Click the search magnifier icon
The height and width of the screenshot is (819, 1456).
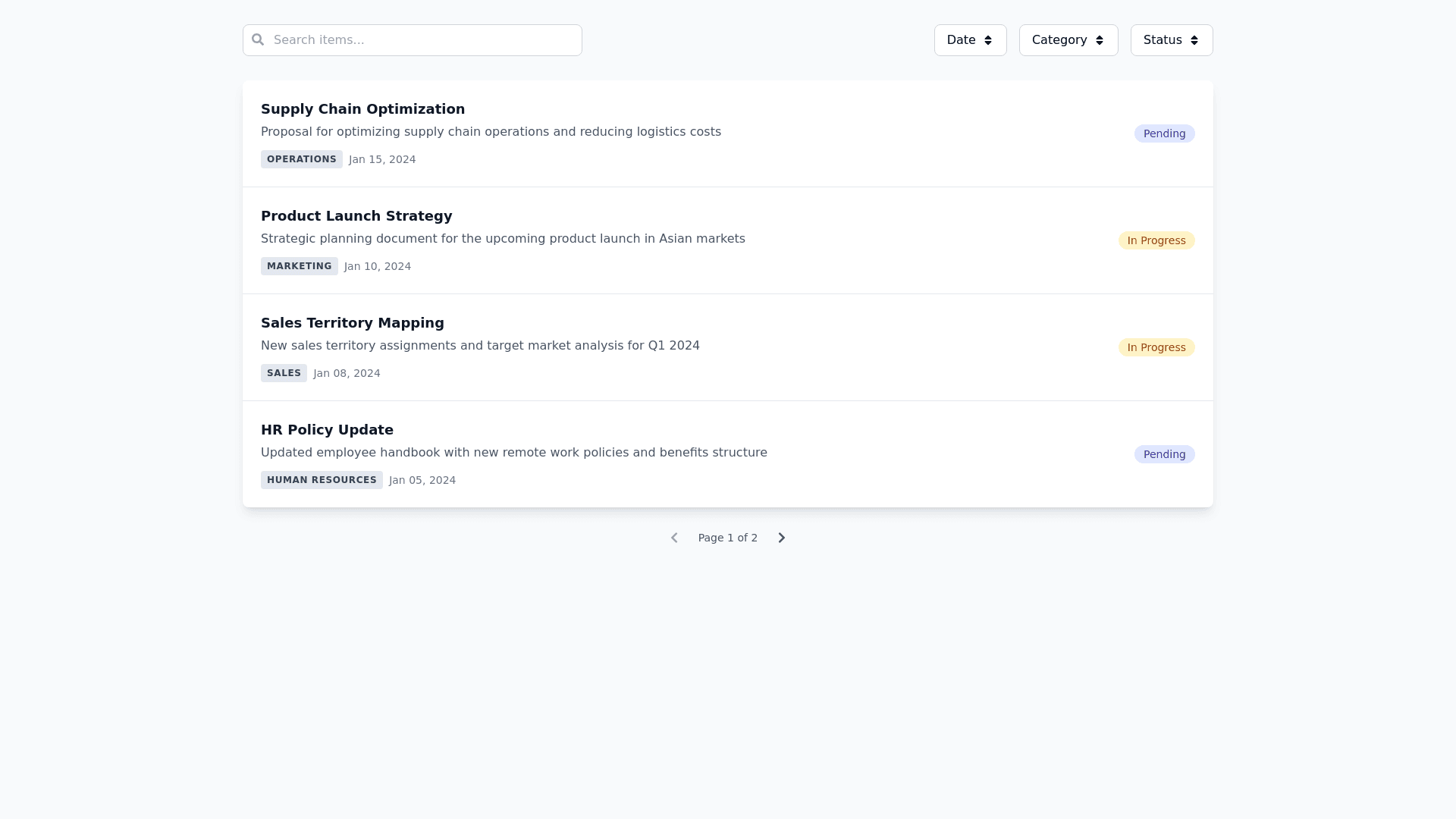[x=258, y=39]
